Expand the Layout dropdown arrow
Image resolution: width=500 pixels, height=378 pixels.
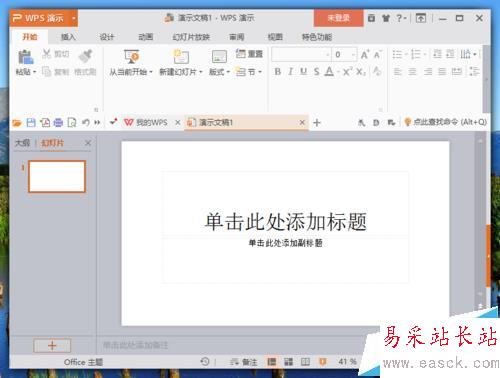pyautogui.click(x=228, y=72)
